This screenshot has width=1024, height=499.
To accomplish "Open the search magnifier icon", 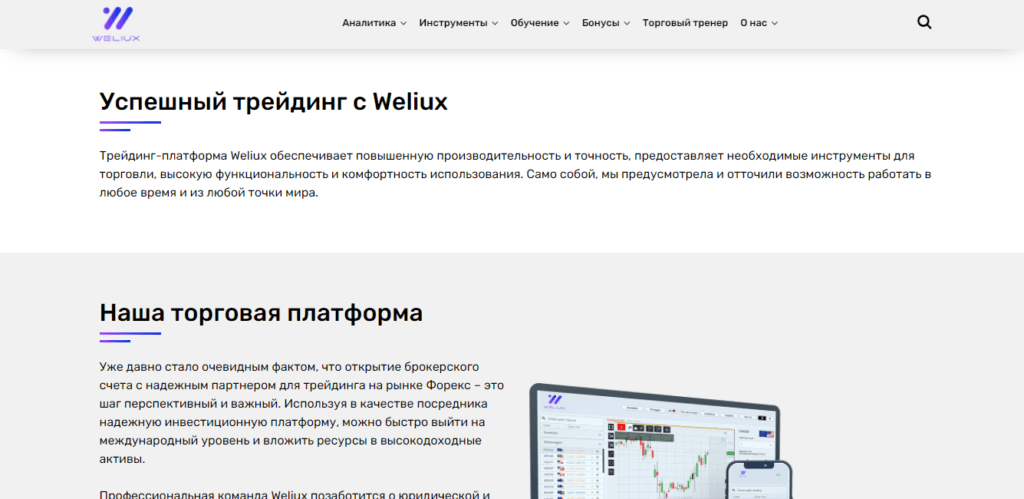I will (924, 23).
